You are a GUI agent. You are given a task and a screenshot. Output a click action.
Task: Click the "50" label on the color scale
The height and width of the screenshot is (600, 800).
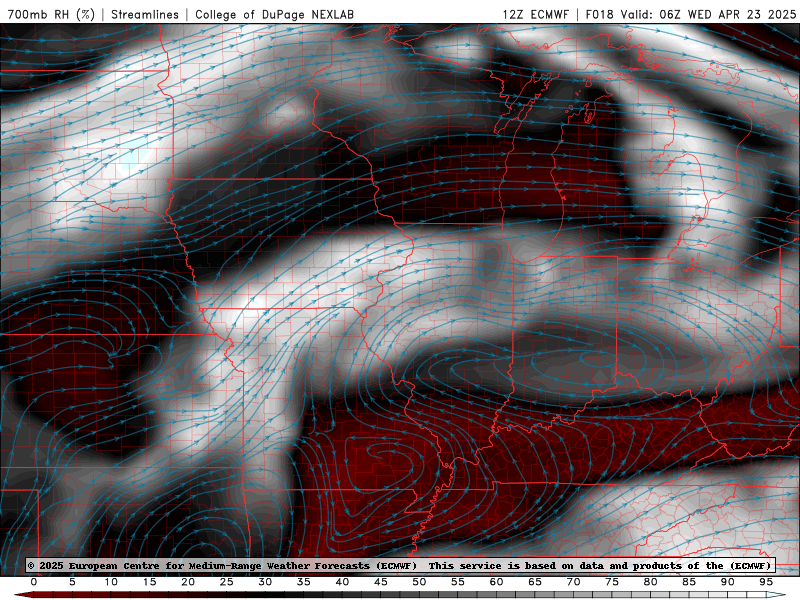click(x=419, y=582)
